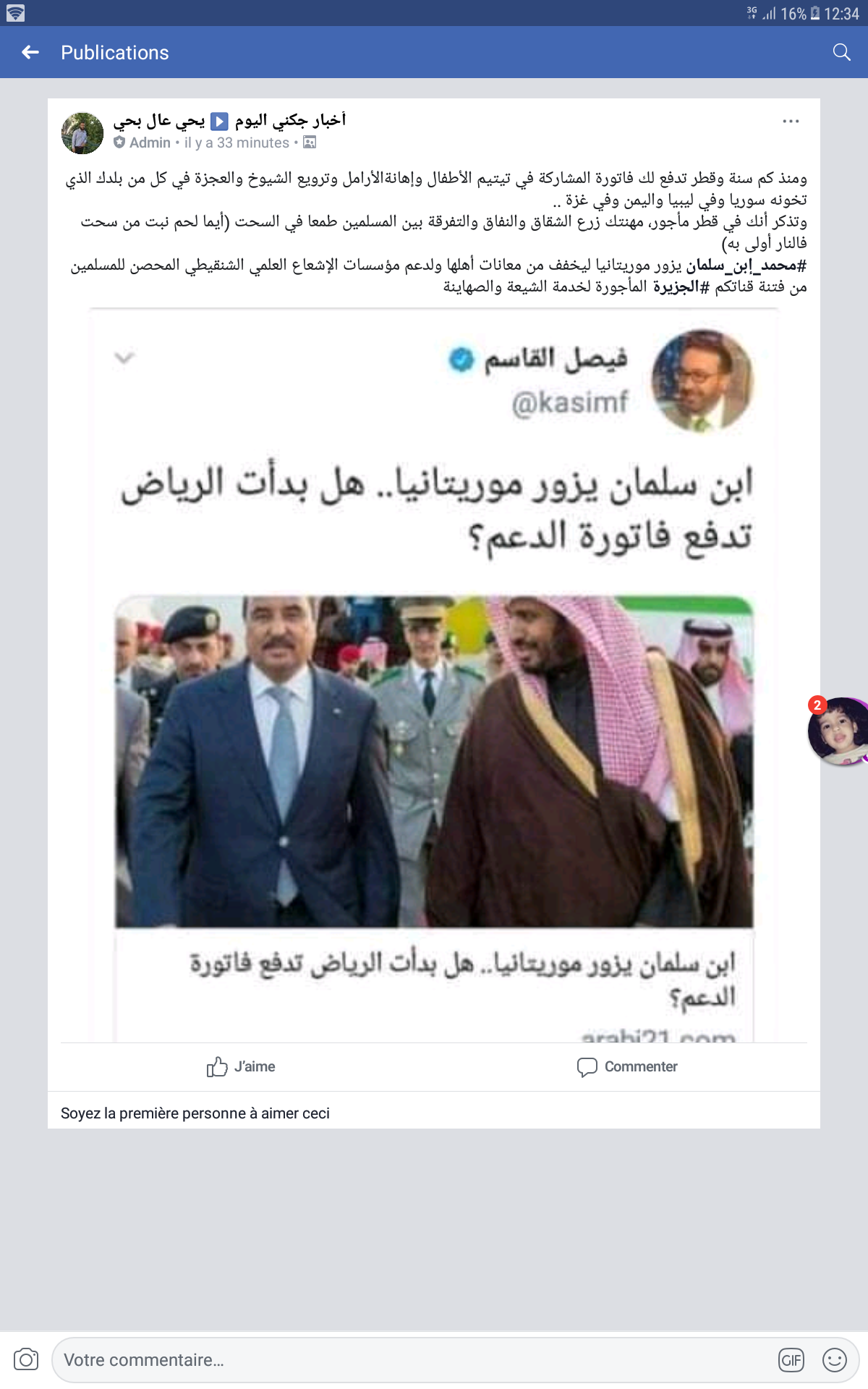Tap the @kasimf Twitter handle

[x=570, y=402]
